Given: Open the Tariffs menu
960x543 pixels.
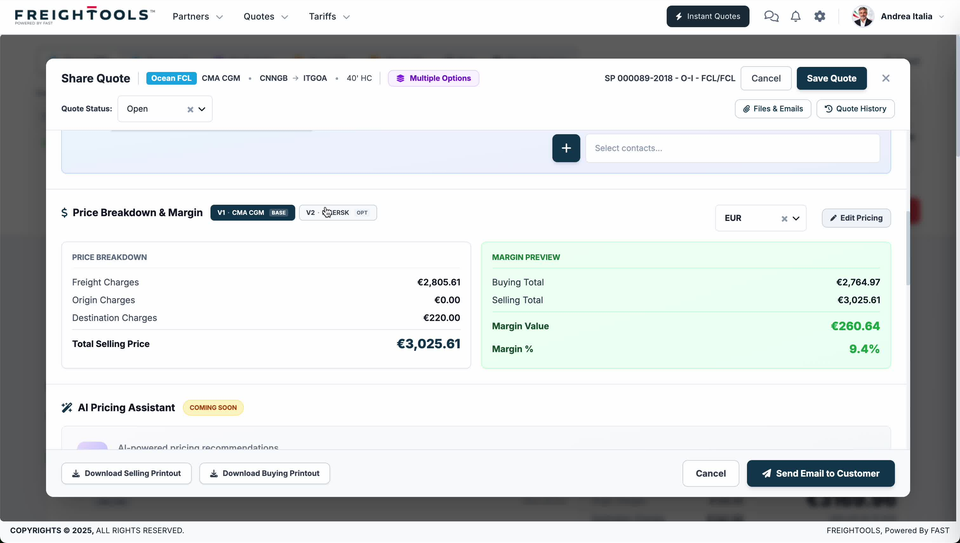Looking at the screenshot, I should 329,17.
